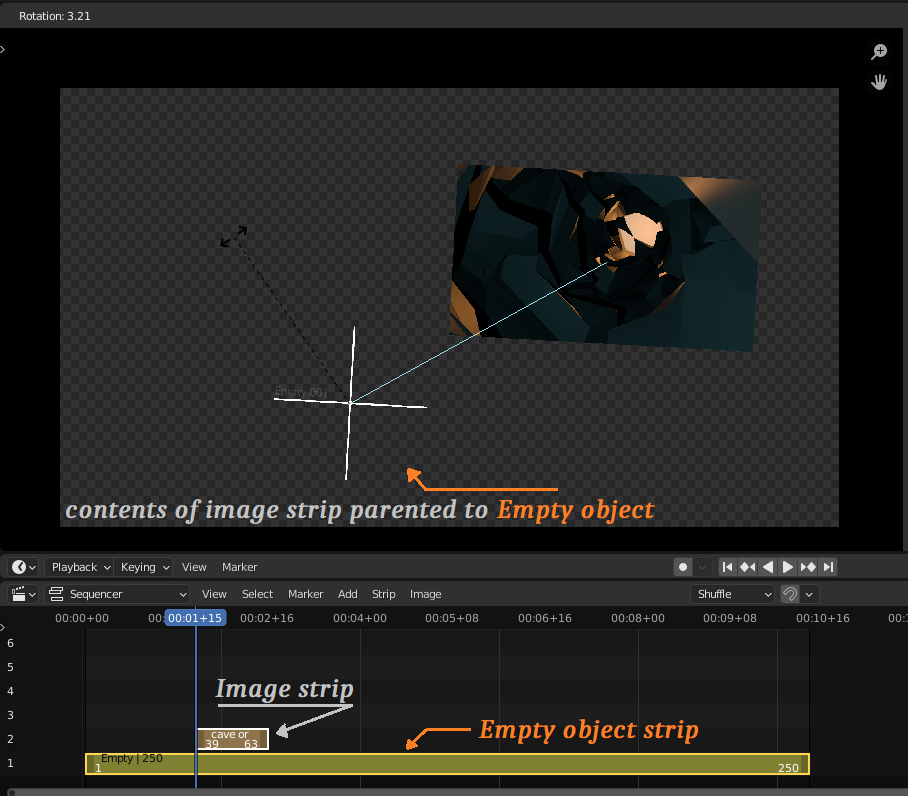Open the sequencer Marker menu

click(x=305, y=594)
